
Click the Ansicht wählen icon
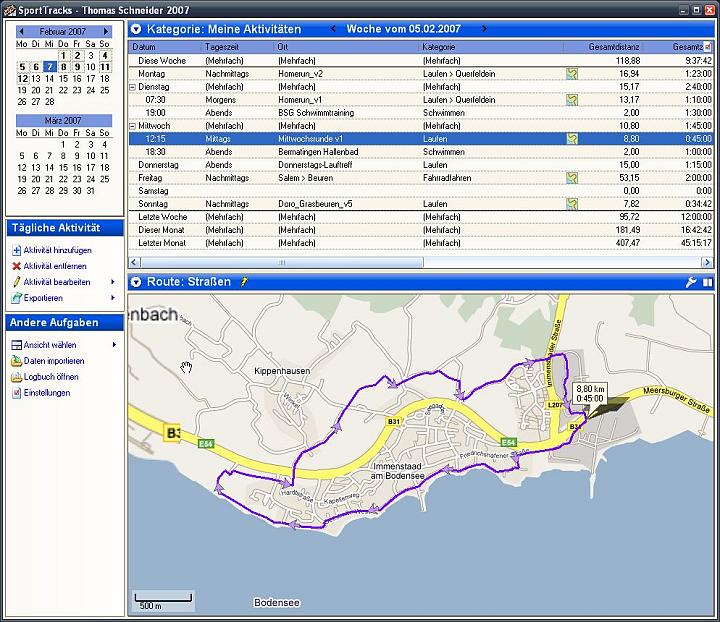(17, 345)
